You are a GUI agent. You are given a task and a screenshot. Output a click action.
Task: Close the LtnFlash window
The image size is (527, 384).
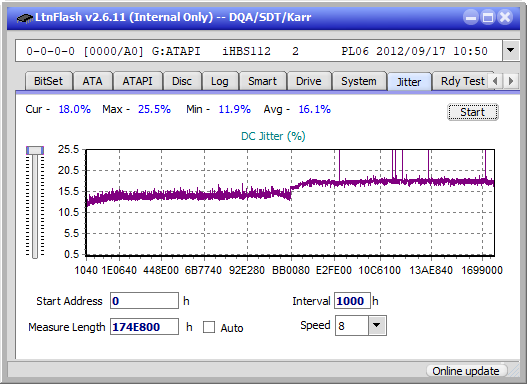pos(505,17)
